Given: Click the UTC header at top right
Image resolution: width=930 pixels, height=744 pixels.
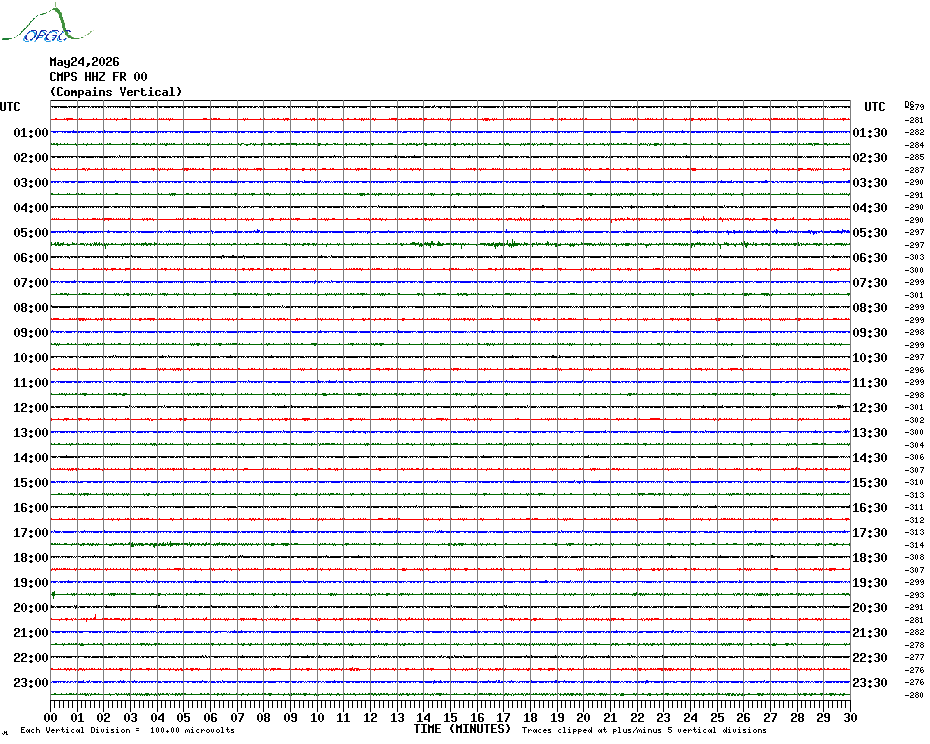Looking at the screenshot, I should pyautogui.click(x=874, y=107).
